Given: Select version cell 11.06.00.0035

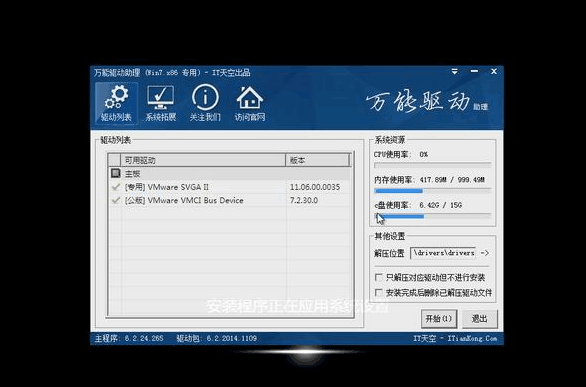Looking at the screenshot, I should pyautogui.click(x=315, y=187).
